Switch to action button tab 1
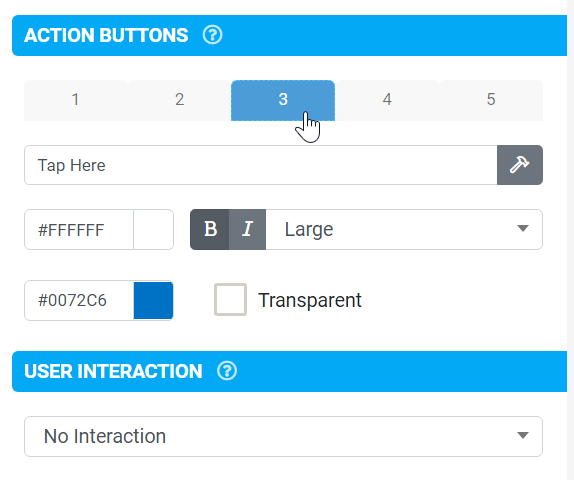The width and height of the screenshot is (574, 480). pos(76,100)
